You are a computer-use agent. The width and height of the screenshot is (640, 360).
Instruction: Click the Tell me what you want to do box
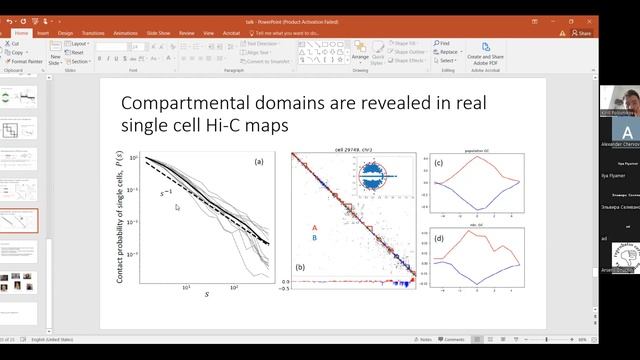coord(284,33)
